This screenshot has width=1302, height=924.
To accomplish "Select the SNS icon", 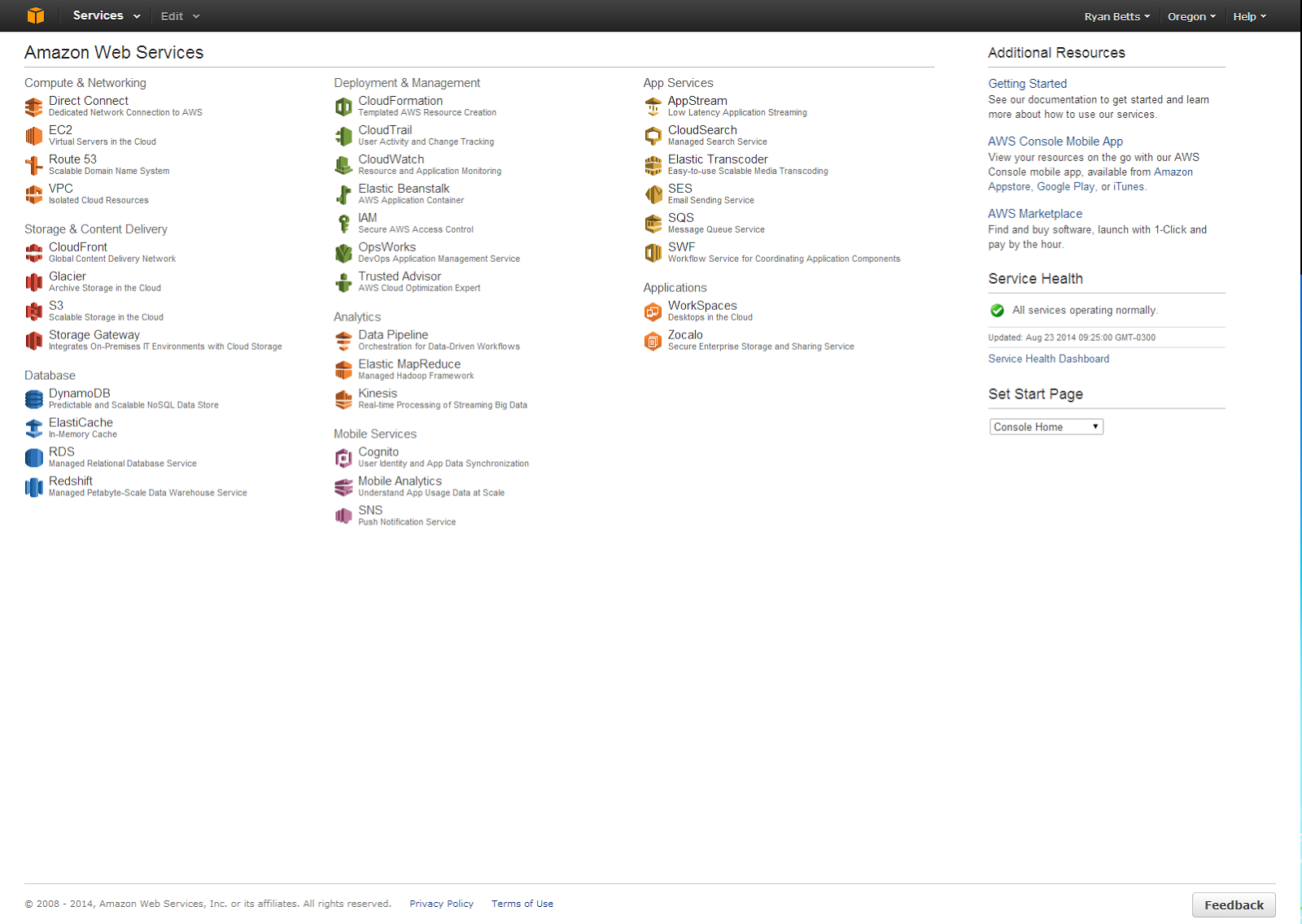I will coord(344,516).
